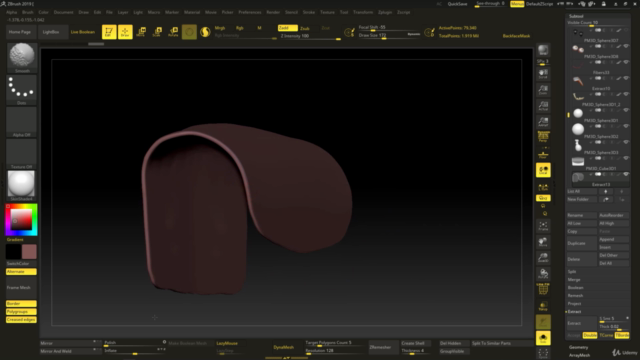The width and height of the screenshot is (640, 360).
Task: Activate the Edit mode button
Action: click(109, 32)
